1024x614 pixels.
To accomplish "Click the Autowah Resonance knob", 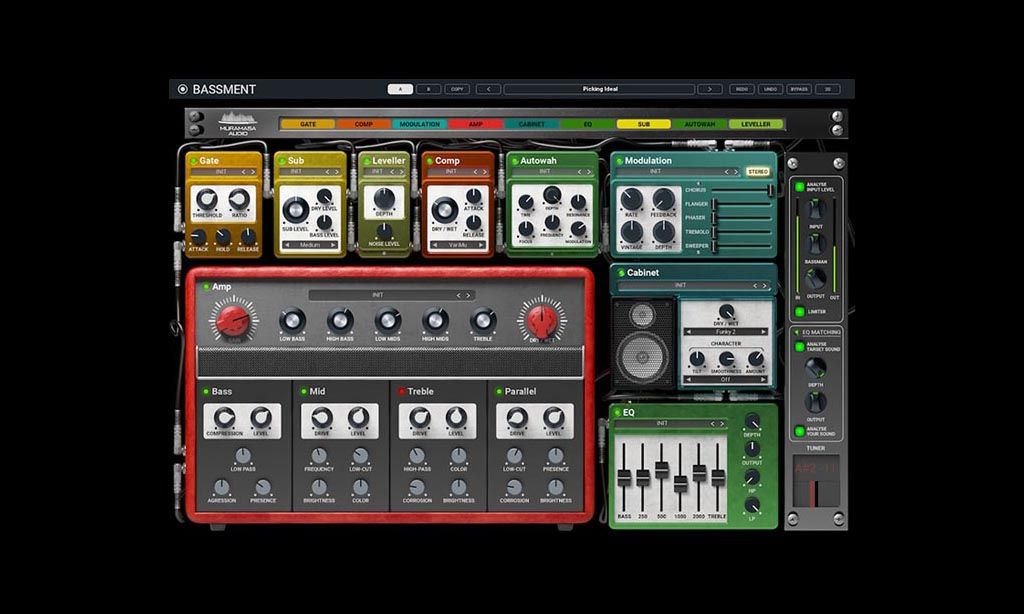I will 578,202.
